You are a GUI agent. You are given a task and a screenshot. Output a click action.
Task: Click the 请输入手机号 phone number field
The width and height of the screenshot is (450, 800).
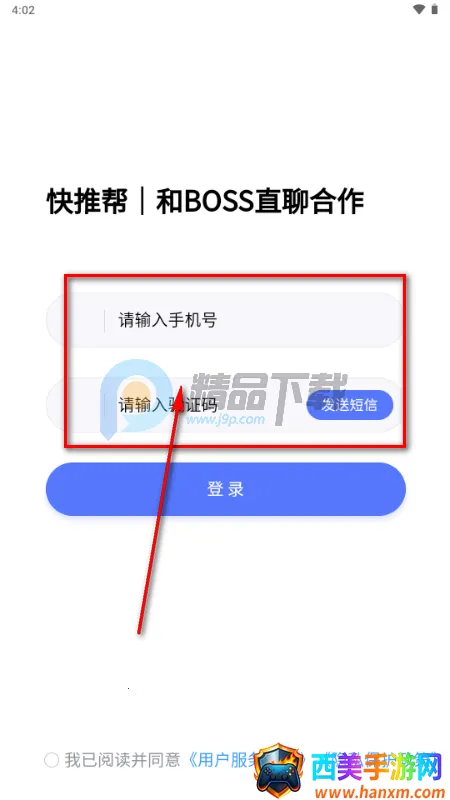tap(226, 320)
